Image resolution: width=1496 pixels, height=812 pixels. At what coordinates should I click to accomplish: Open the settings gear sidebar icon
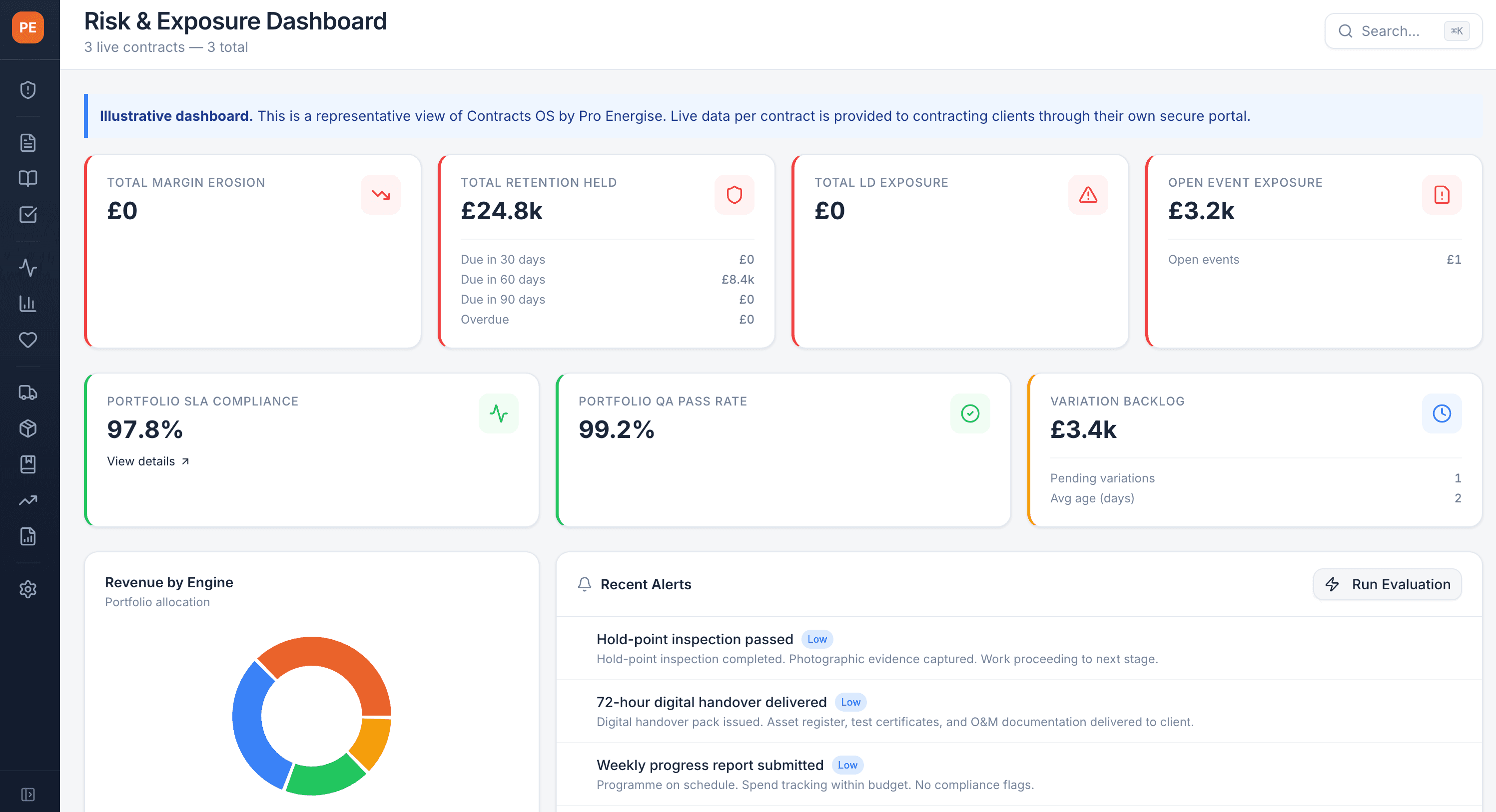28,589
